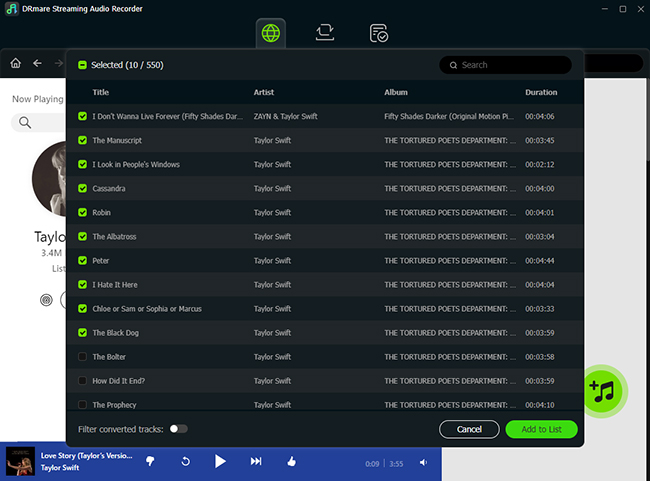Sort by the Artist column header
Image resolution: width=650 pixels, height=481 pixels.
click(264, 92)
